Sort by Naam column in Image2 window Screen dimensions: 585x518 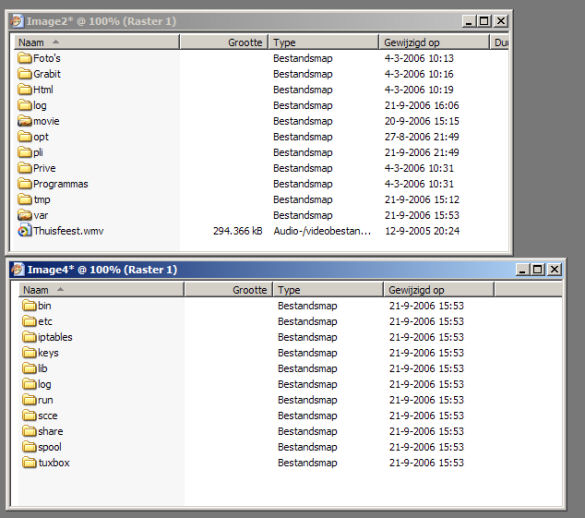[97, 42]
